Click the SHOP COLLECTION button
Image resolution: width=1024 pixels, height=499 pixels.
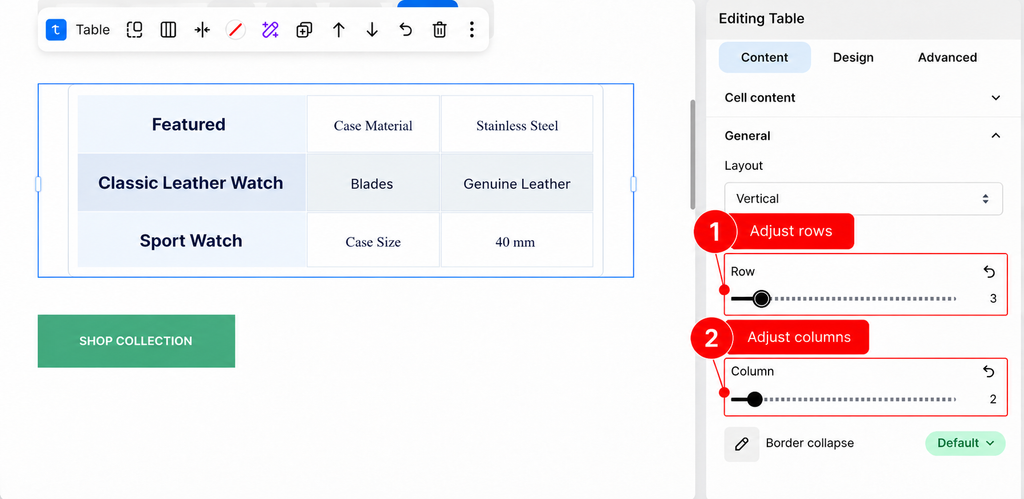(x=136, y=341)
